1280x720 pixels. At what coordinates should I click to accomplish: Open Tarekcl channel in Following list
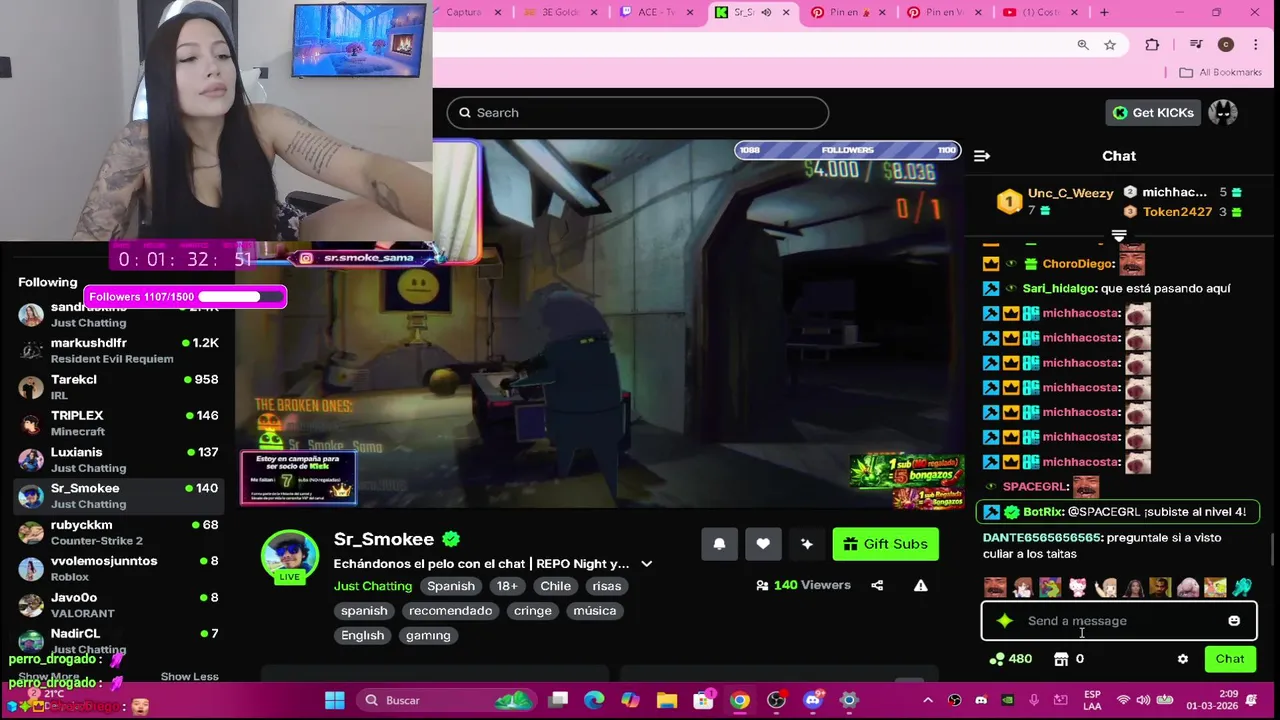(119, 387)
